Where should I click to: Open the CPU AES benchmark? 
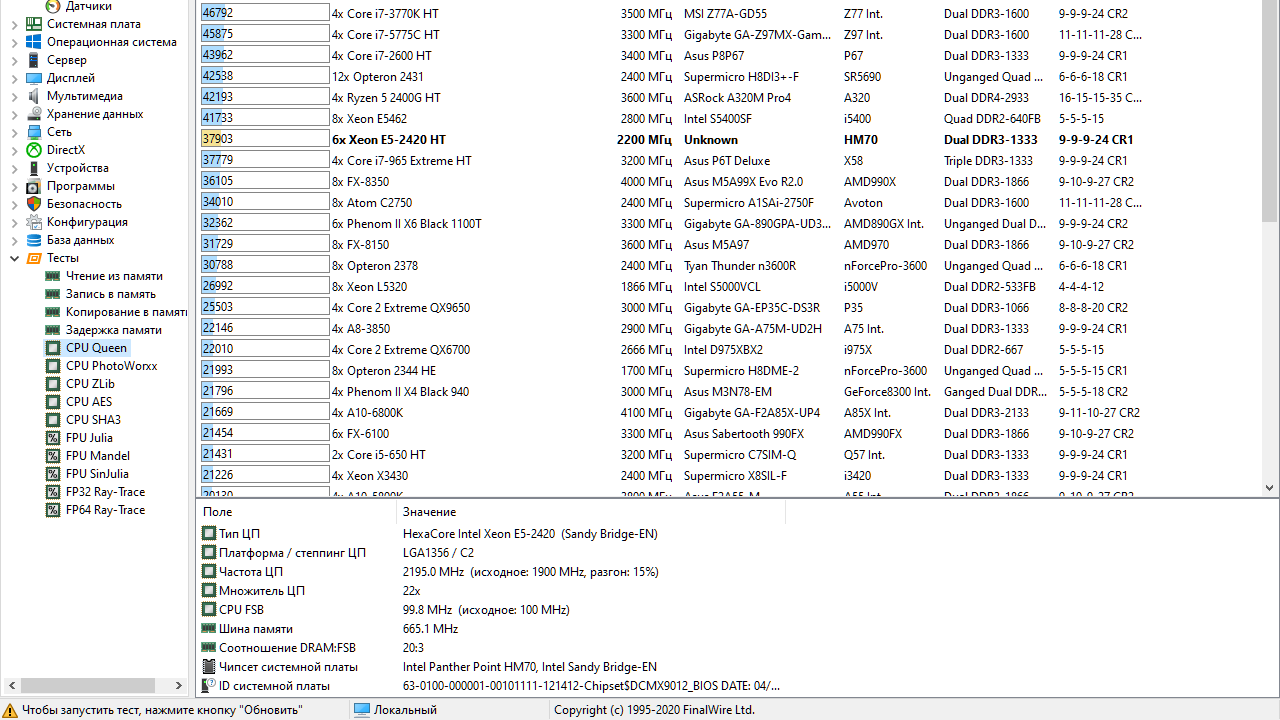(x=89, y=402)
